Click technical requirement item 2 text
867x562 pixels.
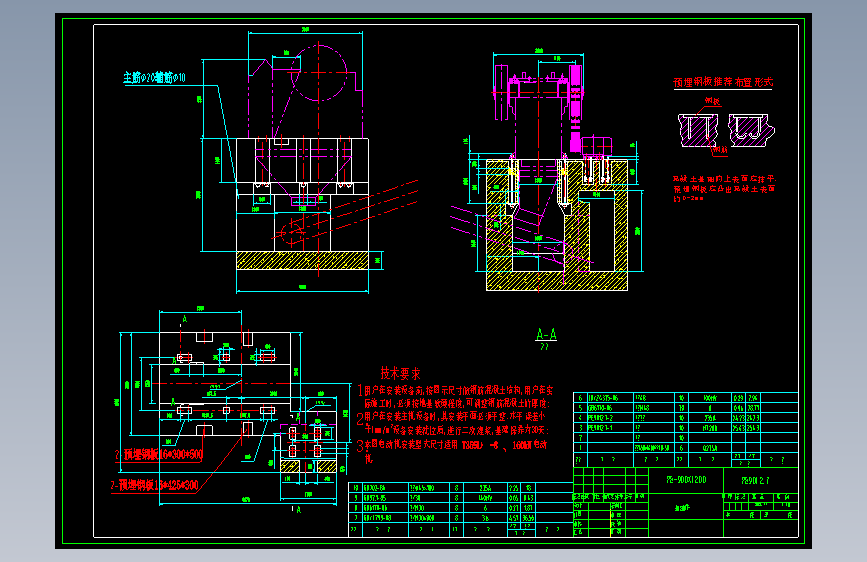(452, 423)
